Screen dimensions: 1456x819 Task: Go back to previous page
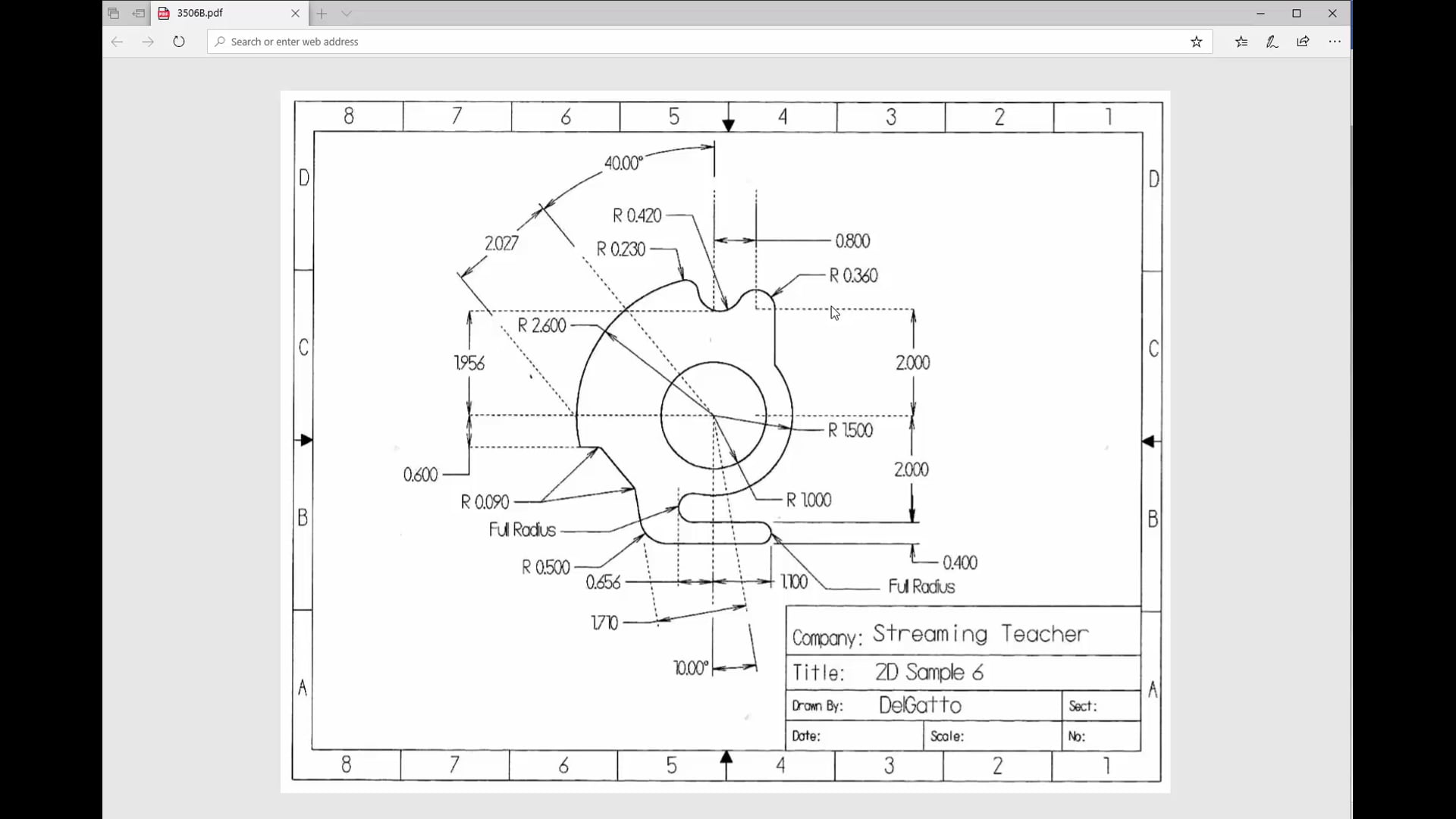[x=117, y=42]
